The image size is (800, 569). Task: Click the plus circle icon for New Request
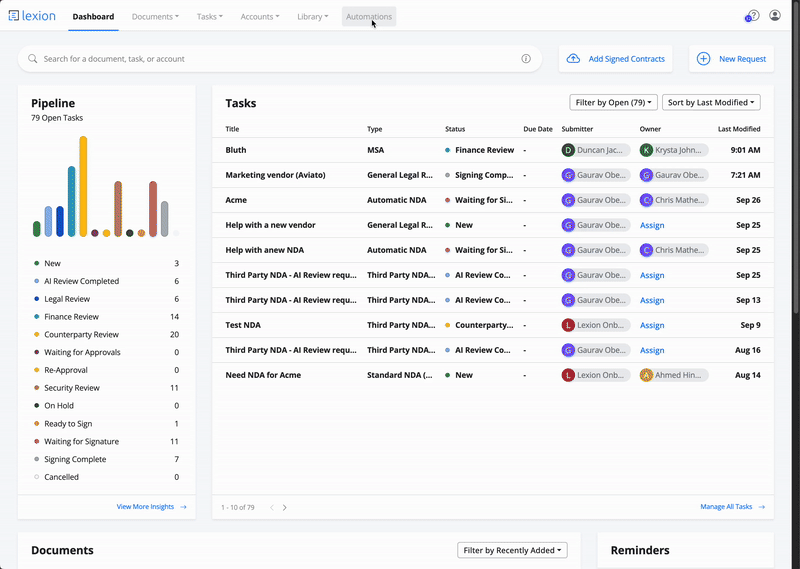[703, 59]
